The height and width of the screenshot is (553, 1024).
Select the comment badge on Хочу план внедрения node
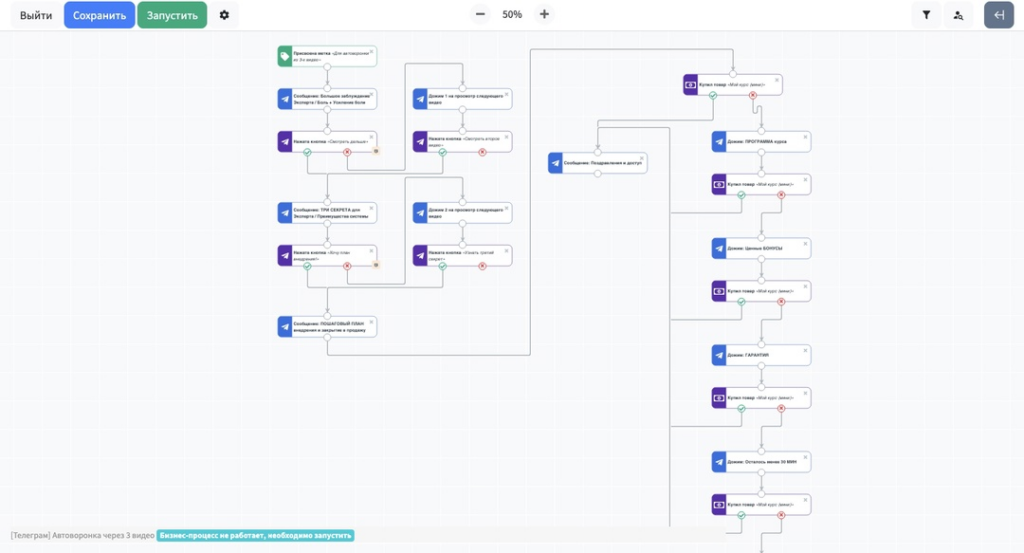(376, 264)
